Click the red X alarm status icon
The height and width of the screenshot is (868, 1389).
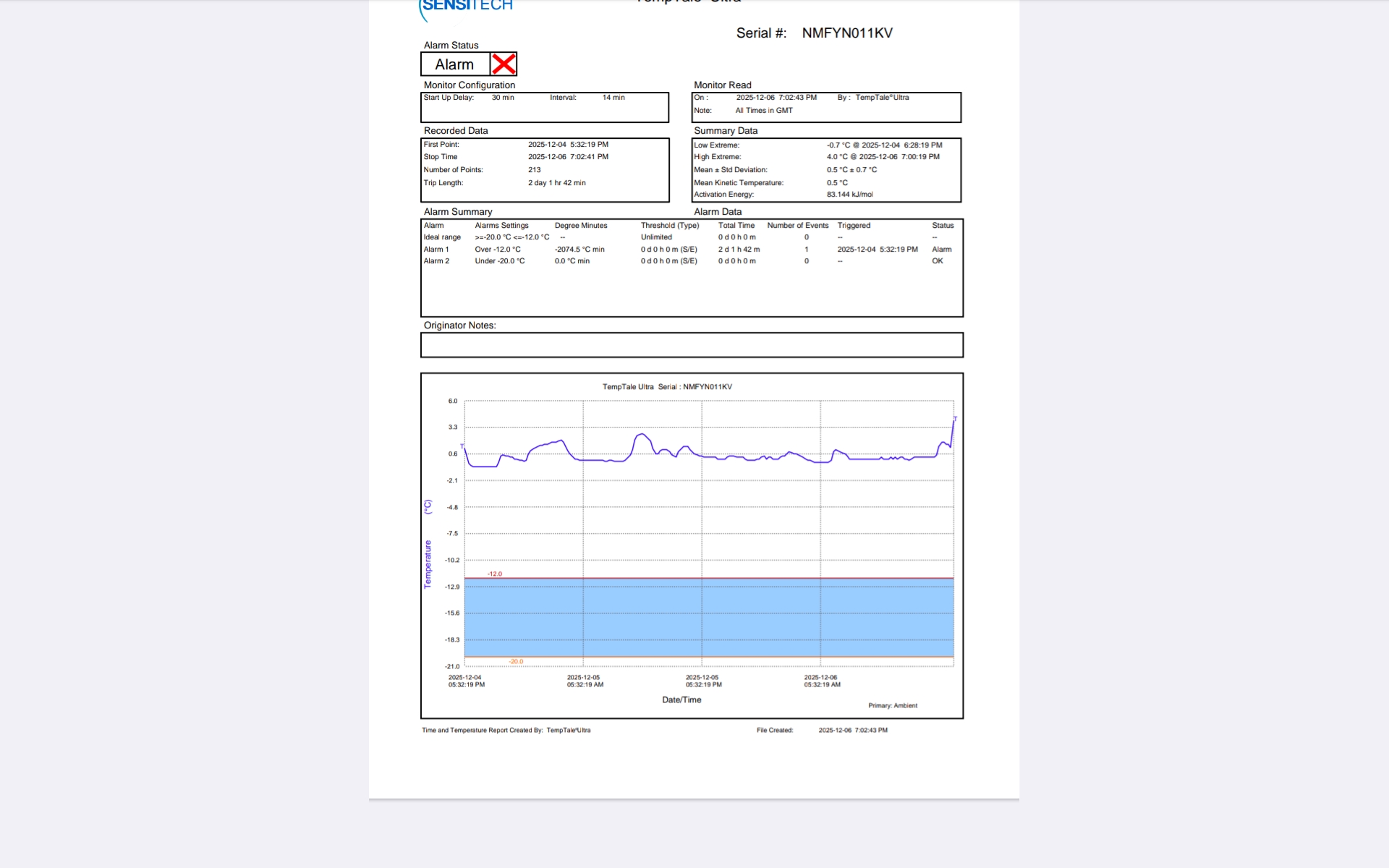coord(504,64)
